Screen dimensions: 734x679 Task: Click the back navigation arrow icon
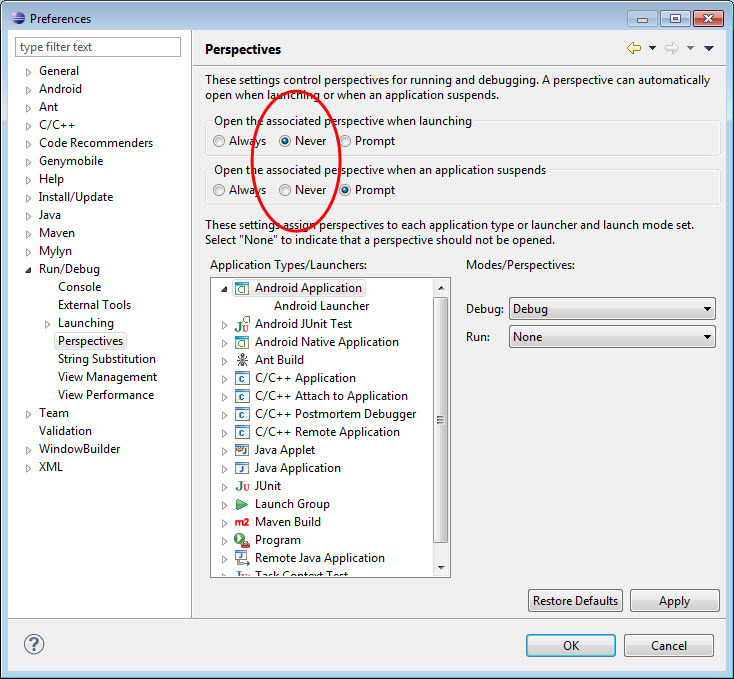tap(633, 48)
